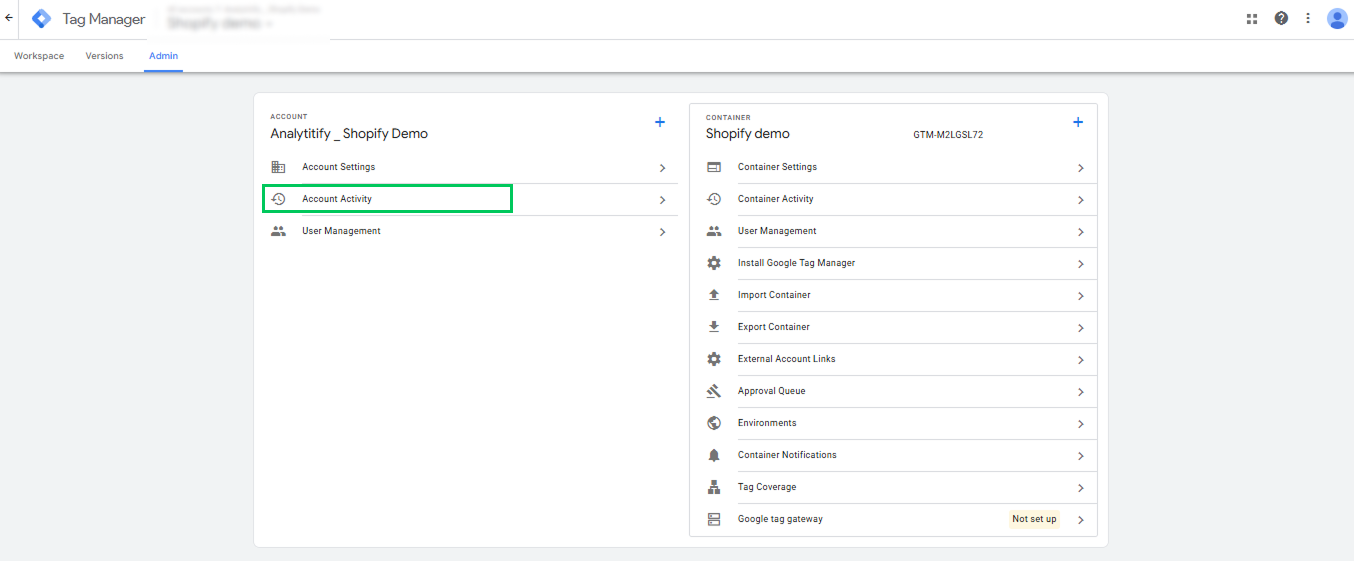Open the Google apps grid icon
Viewport: 1354px width, 561px height.
1251,18
